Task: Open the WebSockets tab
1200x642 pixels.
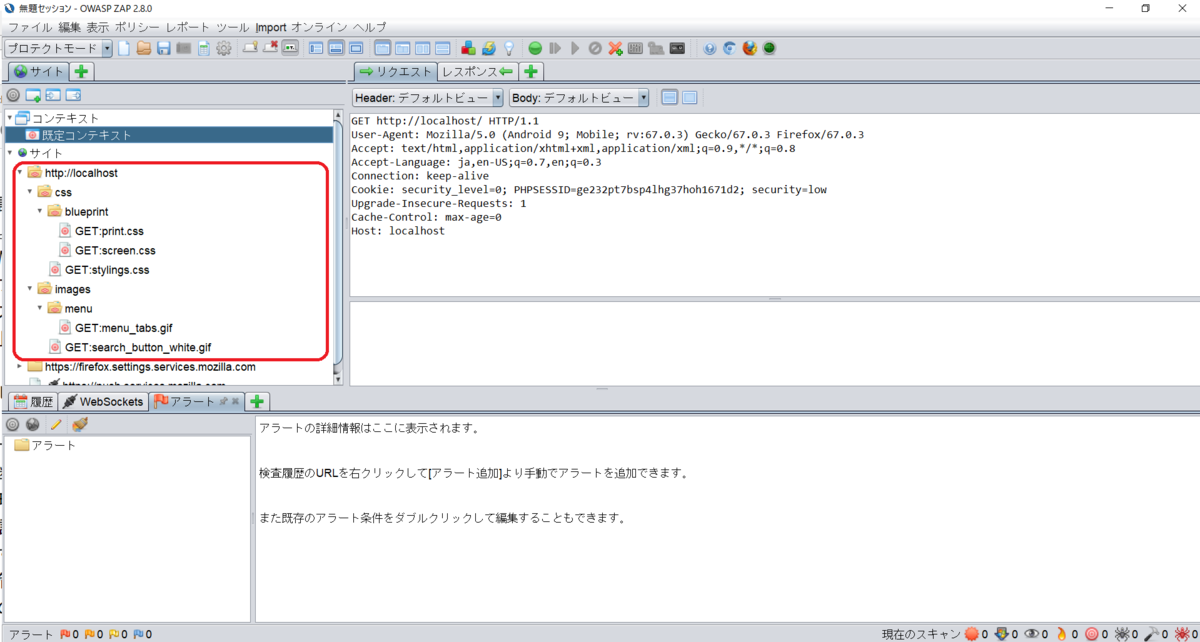Action: click(103, 401)
